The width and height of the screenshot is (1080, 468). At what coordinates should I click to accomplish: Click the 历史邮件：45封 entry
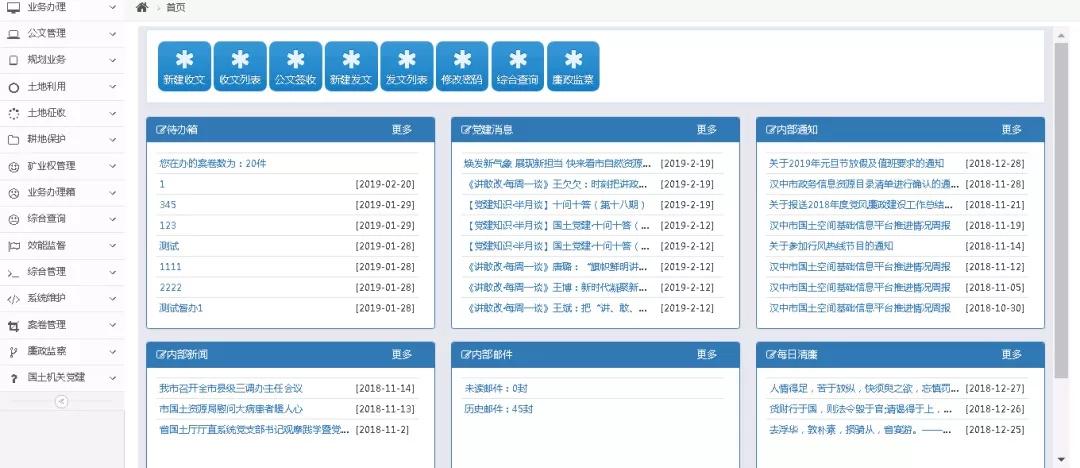click(x=499, y=409)
